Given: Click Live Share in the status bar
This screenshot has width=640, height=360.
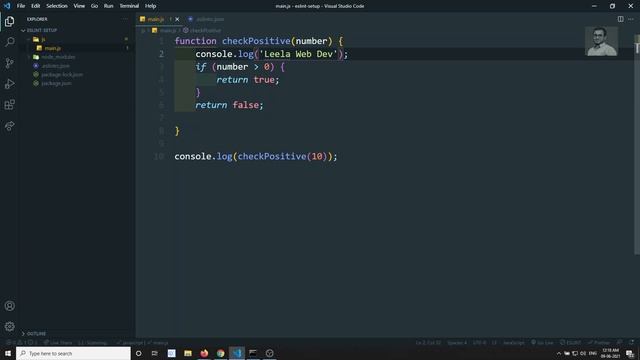Looking at the screenshot, I should [58, 343].
